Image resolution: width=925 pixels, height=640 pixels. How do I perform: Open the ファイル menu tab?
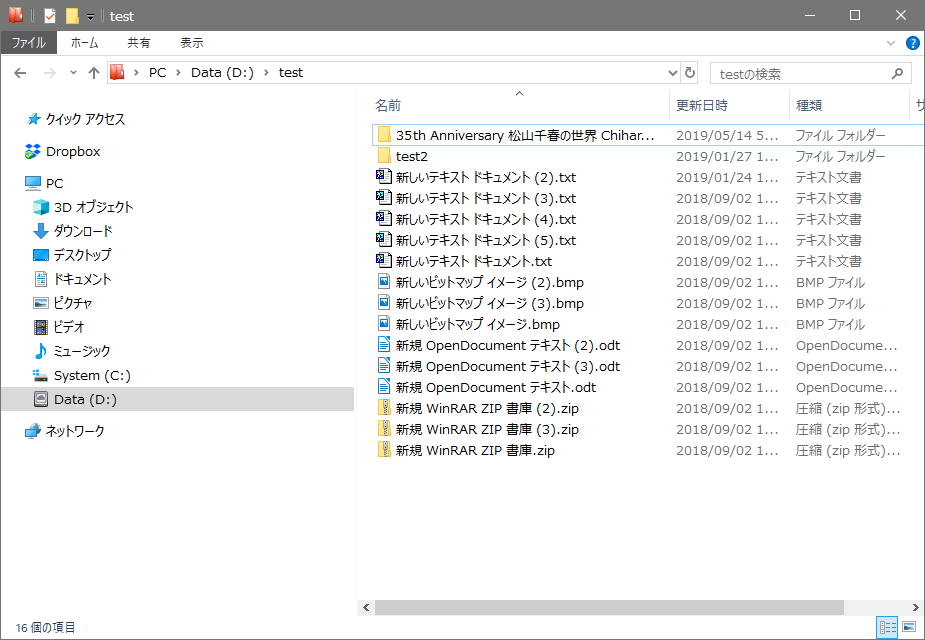pyautogui.click(x=28, y=43)
